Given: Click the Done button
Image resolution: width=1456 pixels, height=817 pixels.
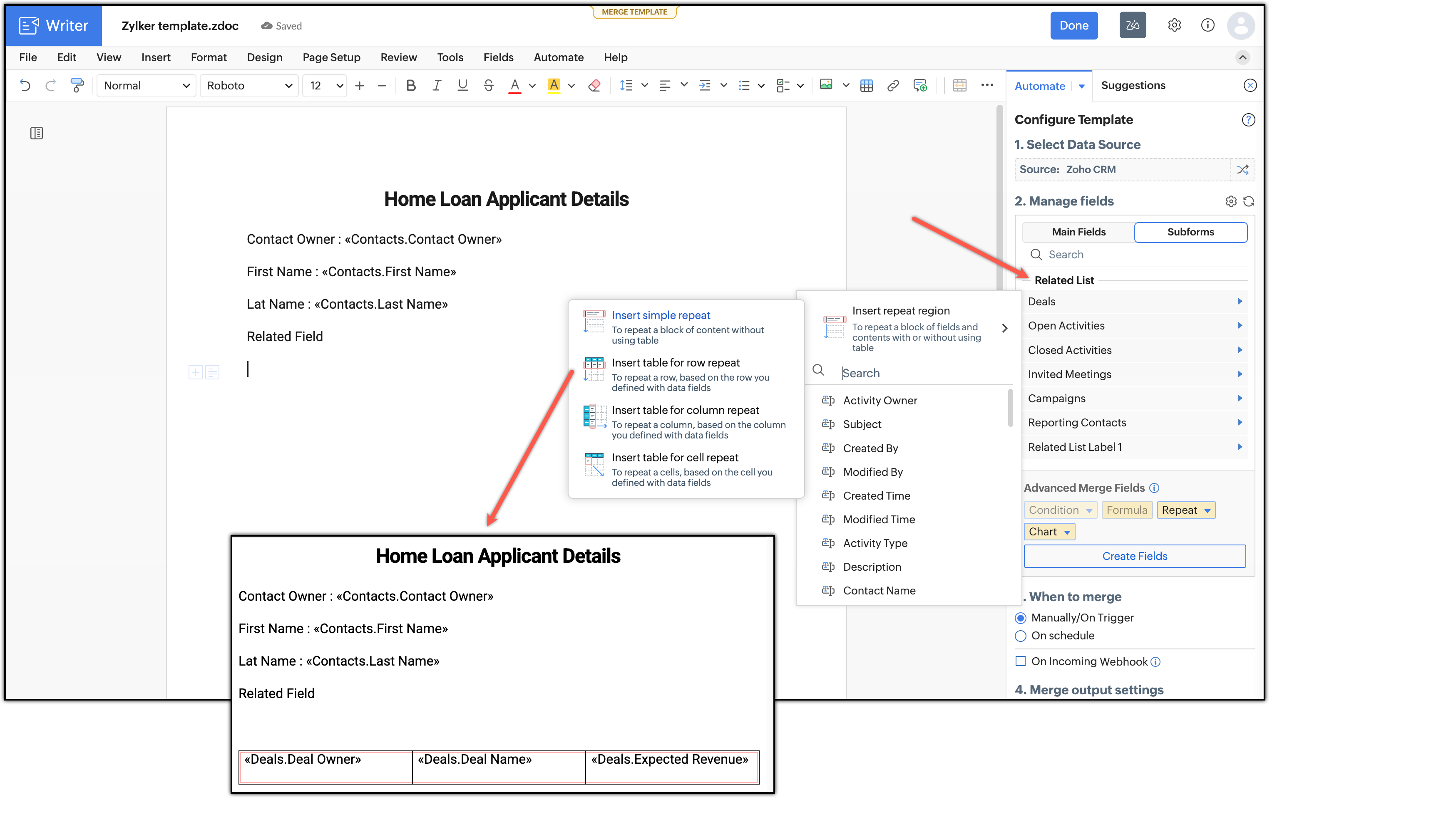Looking at the screenshot, I should tap(1074, 25).
